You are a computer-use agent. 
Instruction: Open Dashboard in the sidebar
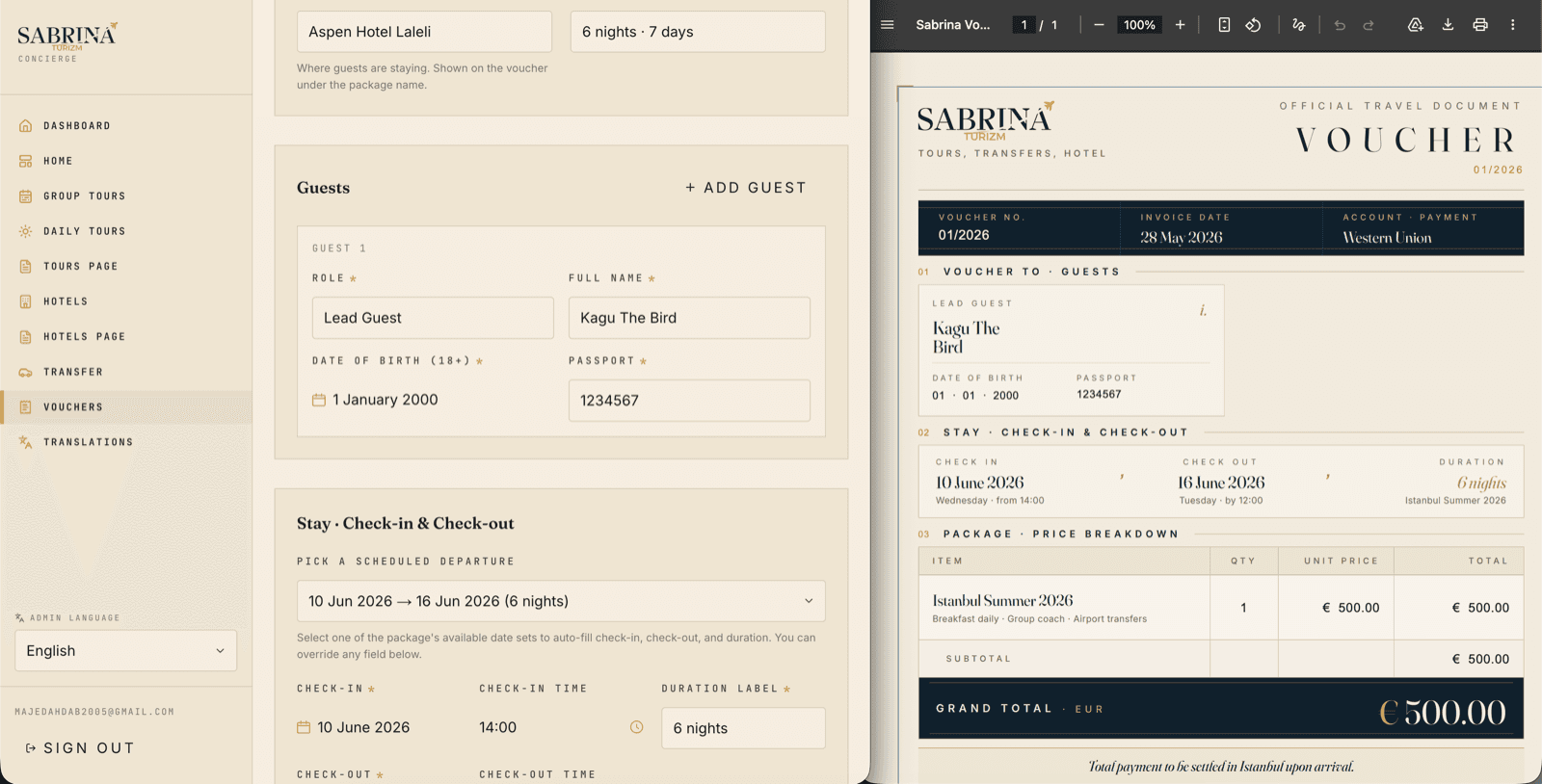click(126, 126)
